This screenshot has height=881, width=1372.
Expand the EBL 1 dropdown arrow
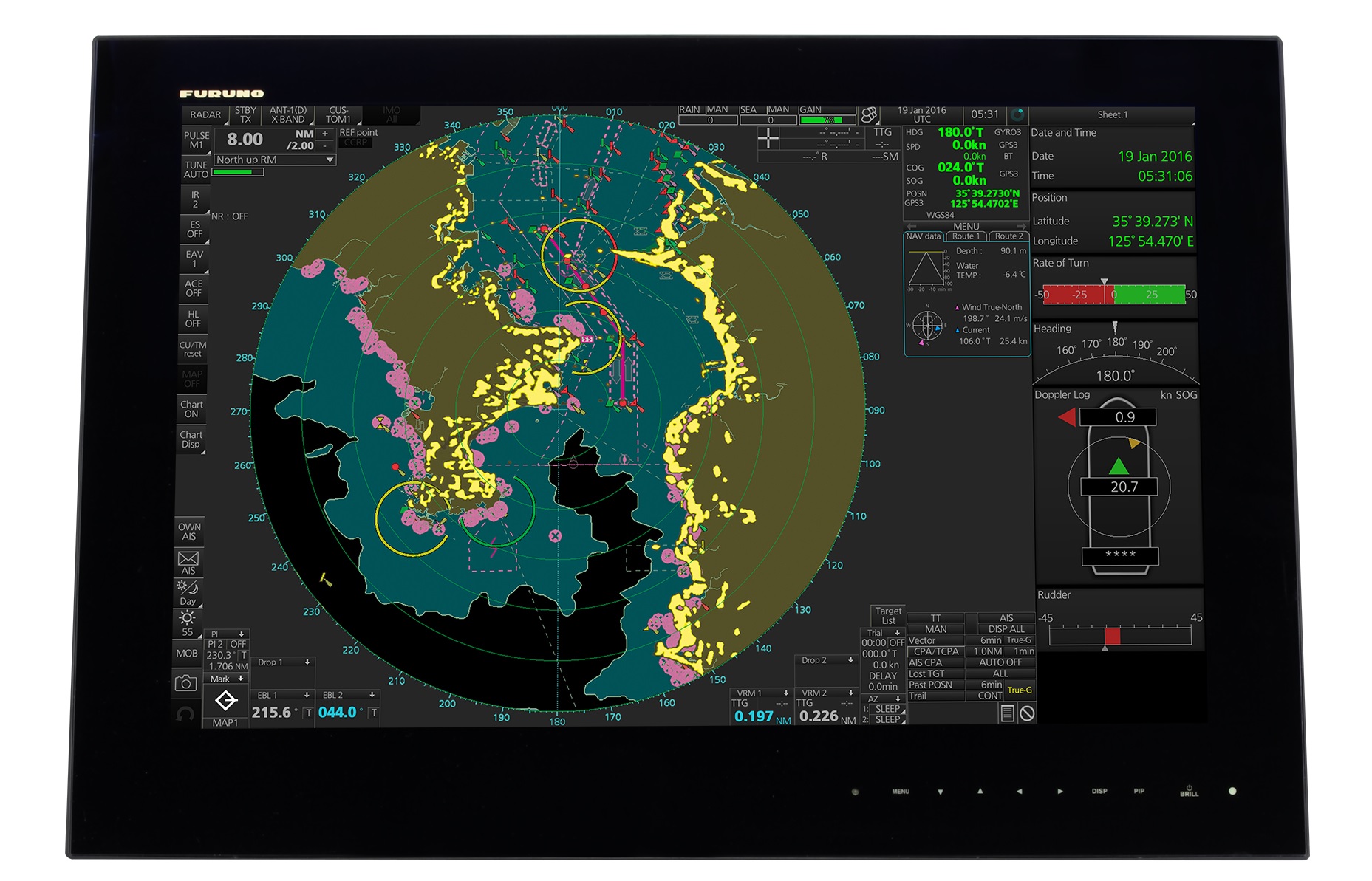click(307, 695)
